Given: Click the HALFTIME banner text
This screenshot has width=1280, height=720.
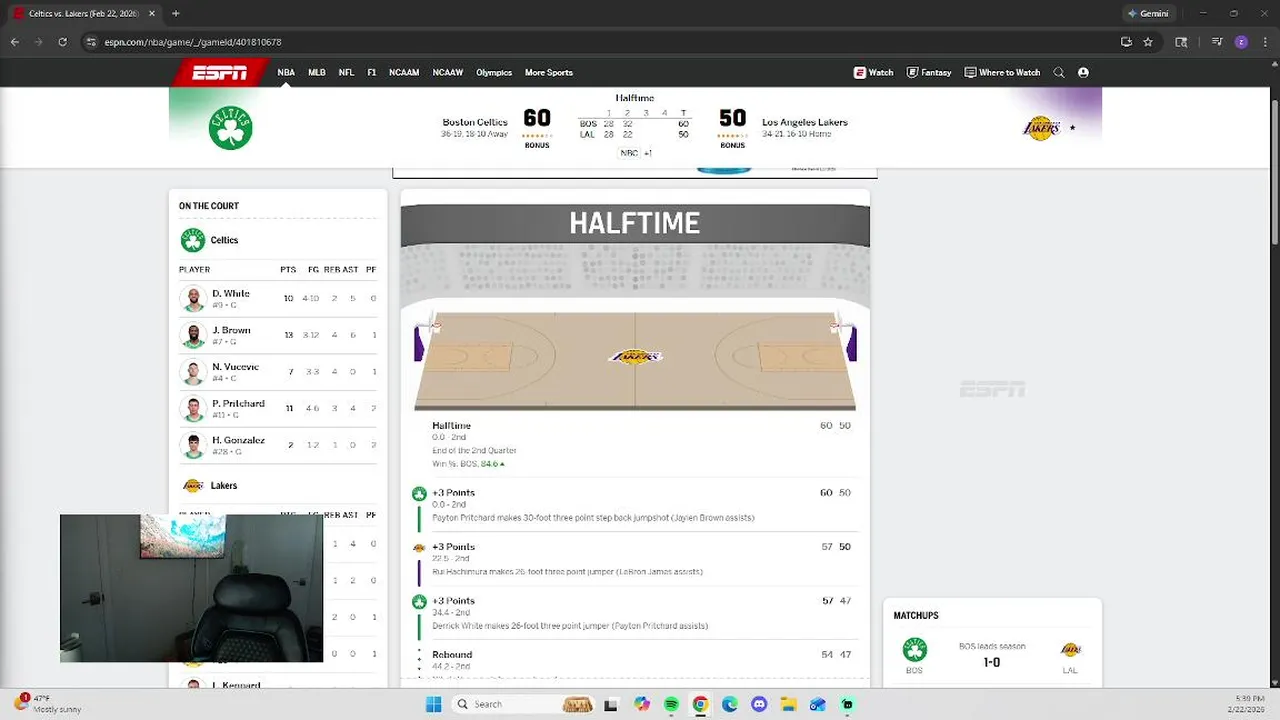Looking at the screenshot, I should coord(635,223).
